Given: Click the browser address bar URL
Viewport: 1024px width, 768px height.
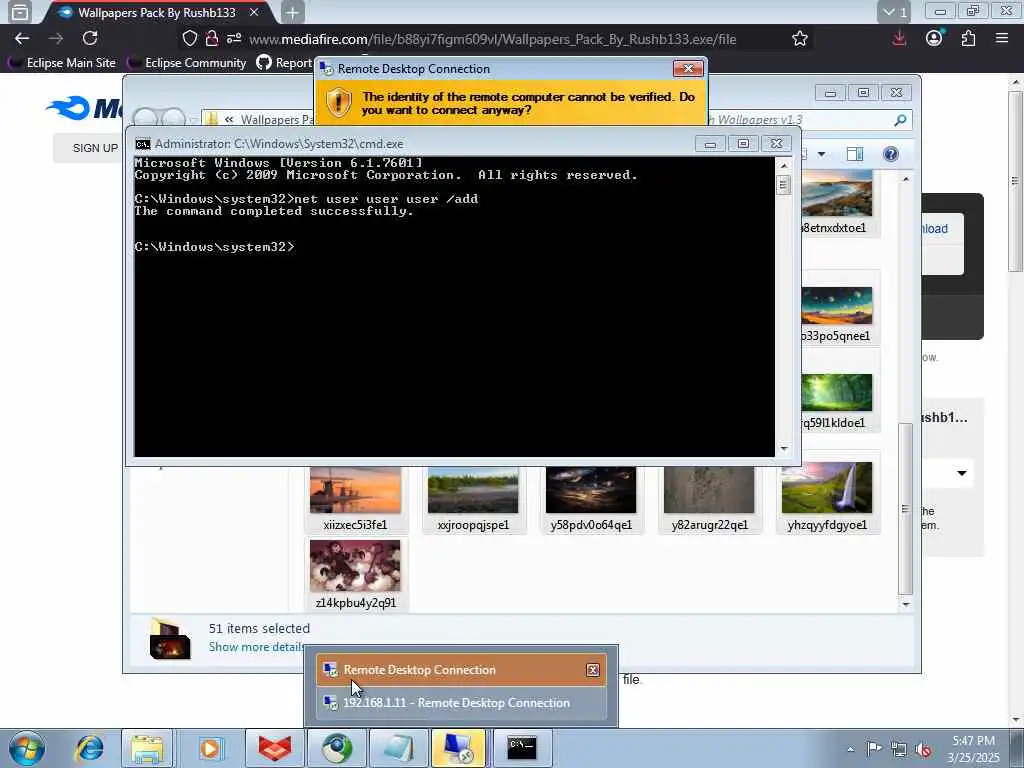Looking at the screenshot, I should (492, 39).
